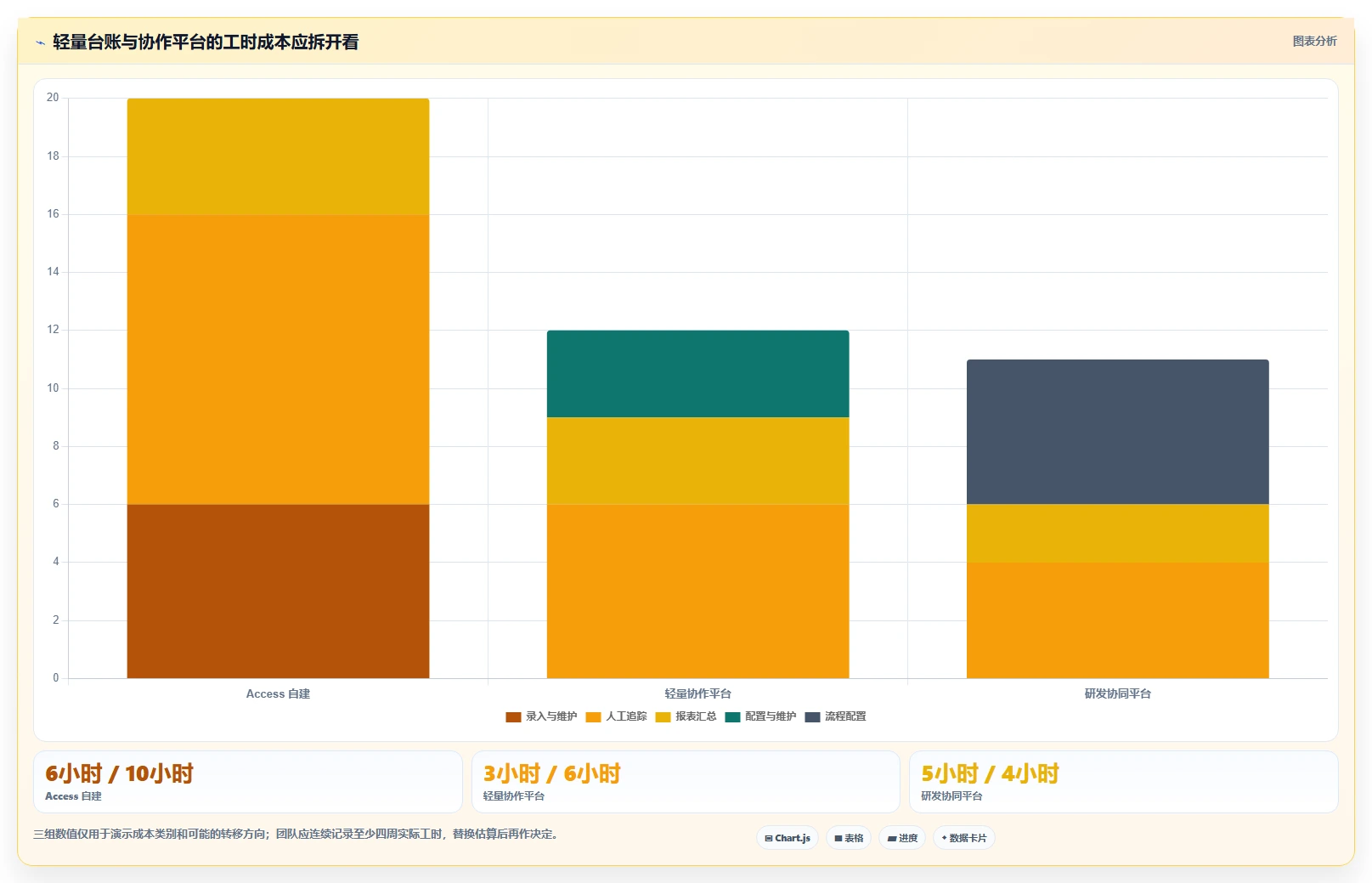Click the 5小时 / 4小时 stat value

pyautogui.click(x=991, y=773)
